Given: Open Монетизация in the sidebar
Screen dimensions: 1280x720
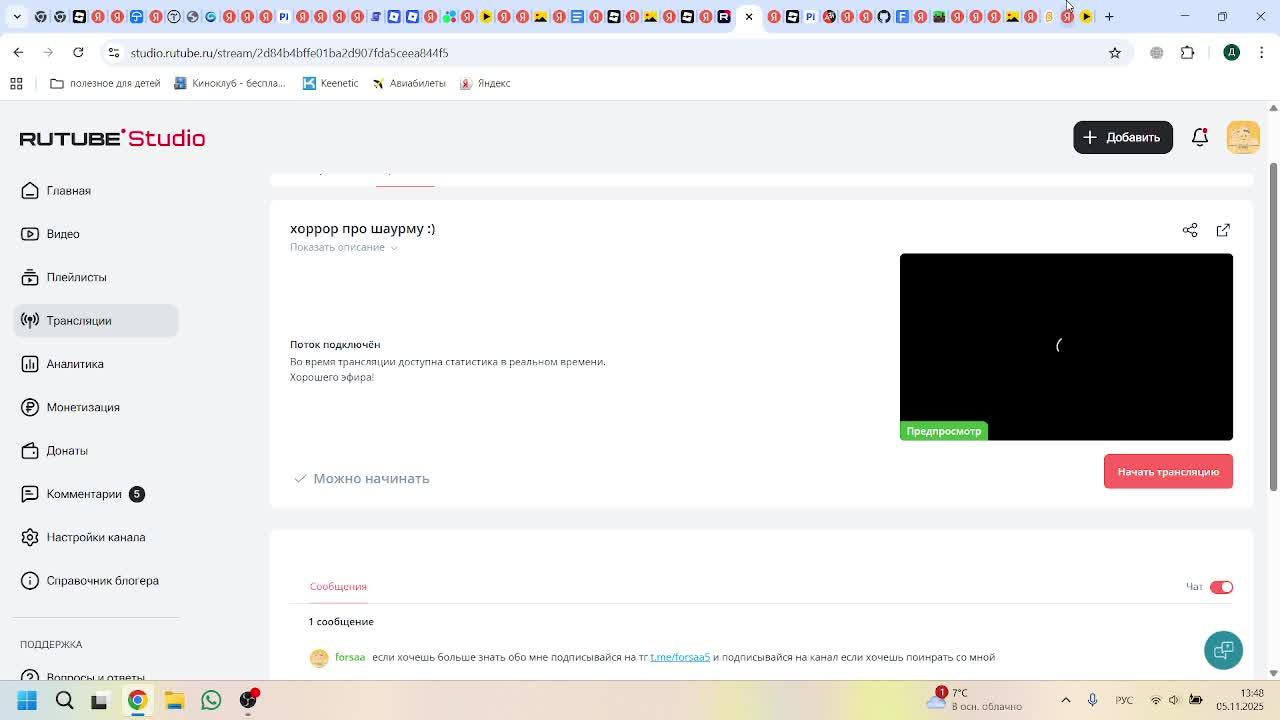Looking at the screenshot, I should tap(83, 407).
